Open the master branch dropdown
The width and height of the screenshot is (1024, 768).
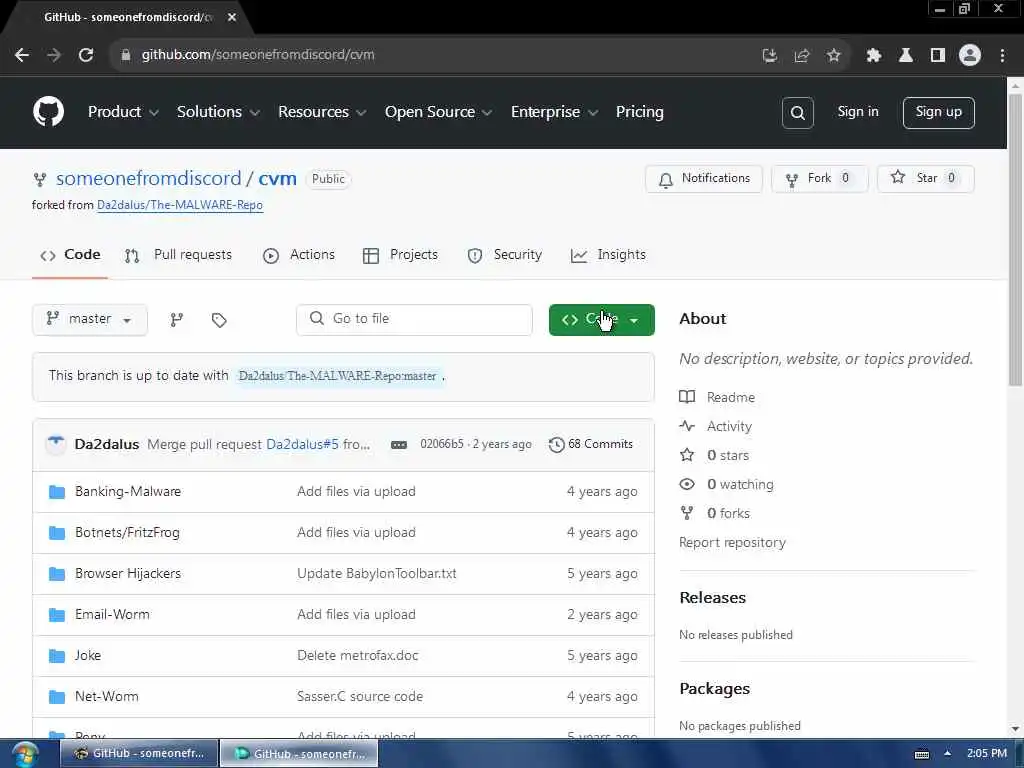tap(89, 319)
